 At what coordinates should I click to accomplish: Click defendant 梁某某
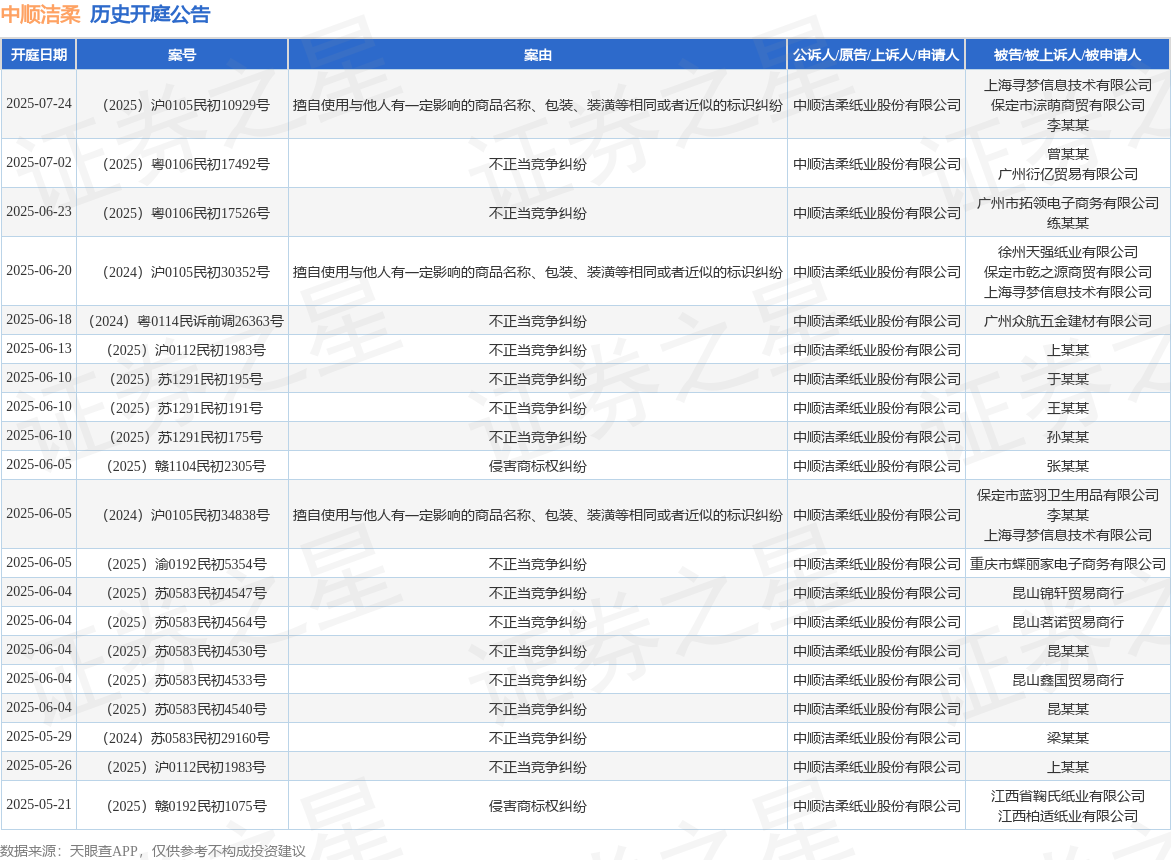click(1067, 739)
